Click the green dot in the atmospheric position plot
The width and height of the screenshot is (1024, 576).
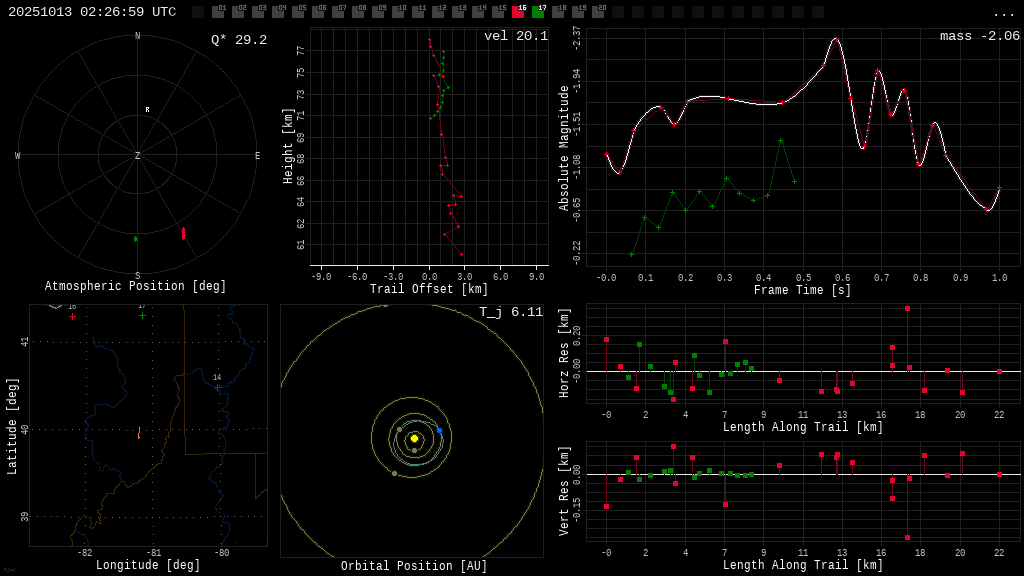136,239
